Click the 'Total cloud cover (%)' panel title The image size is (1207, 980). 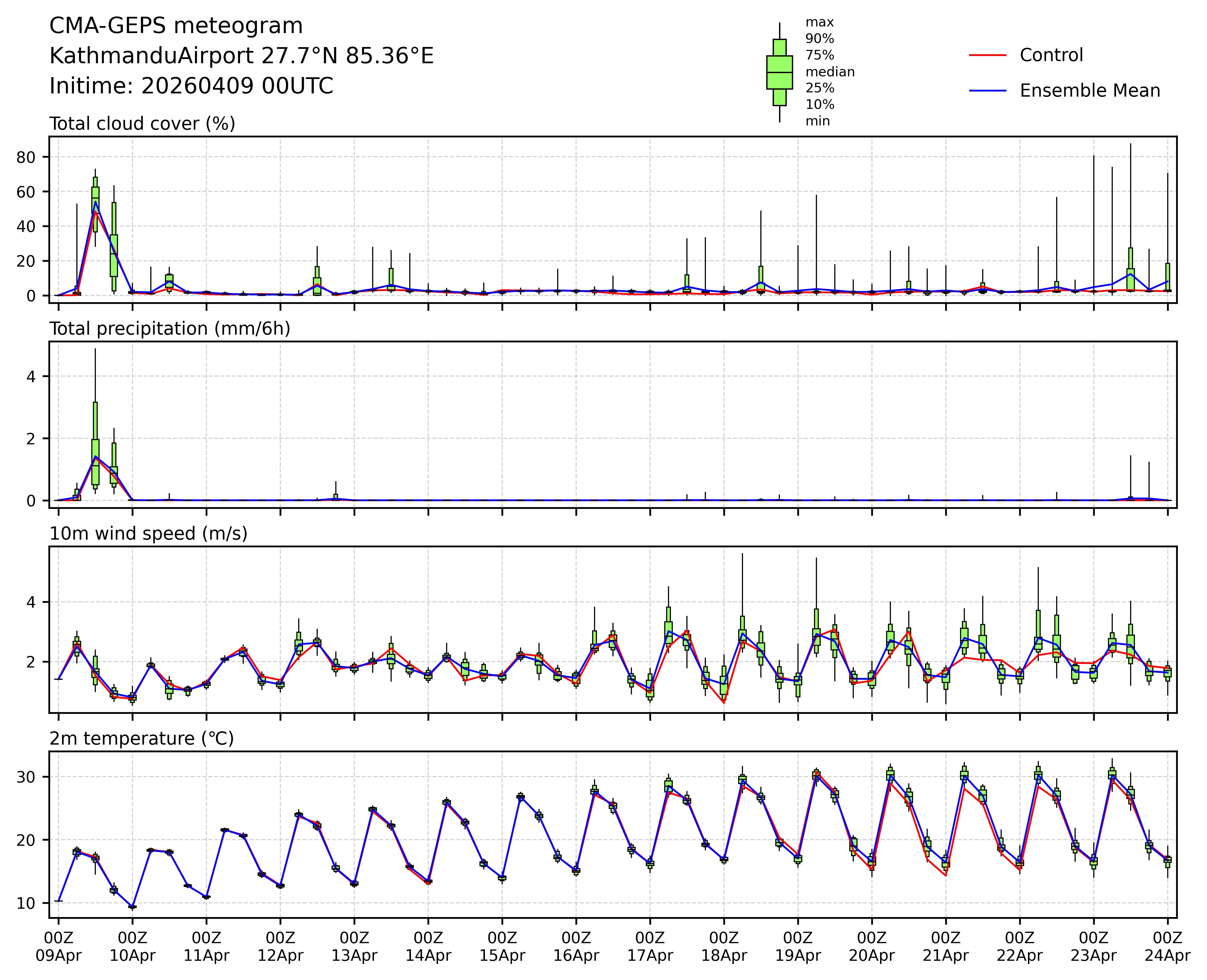point(142,124)
